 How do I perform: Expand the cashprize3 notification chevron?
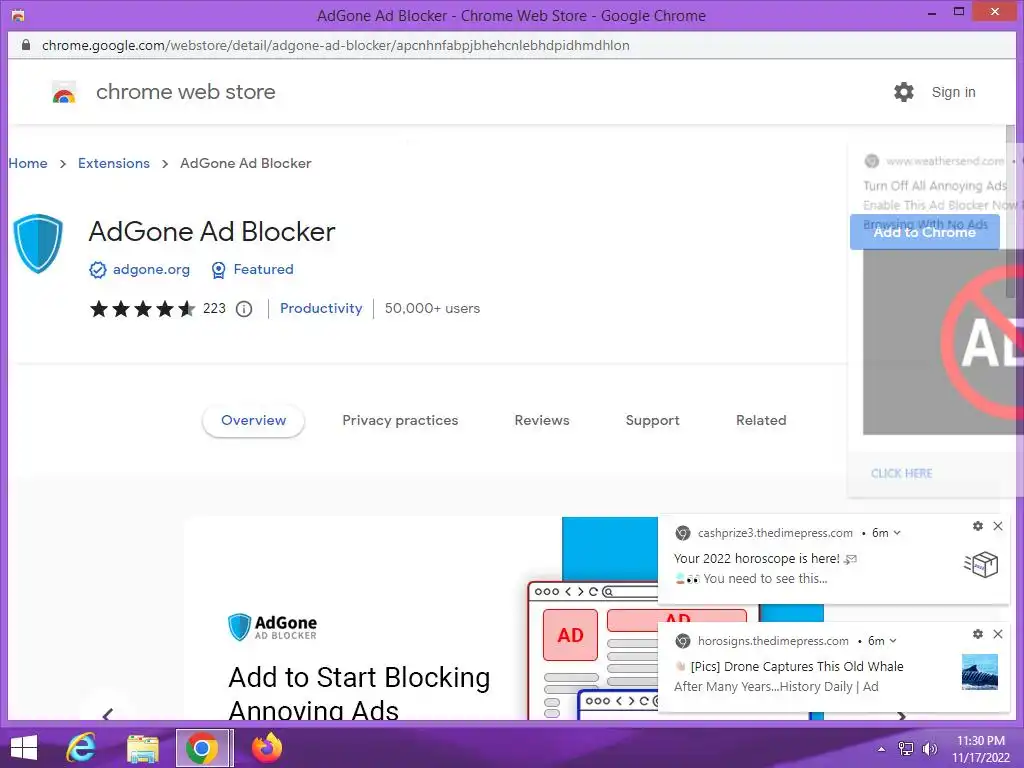(x=897, y=533)
